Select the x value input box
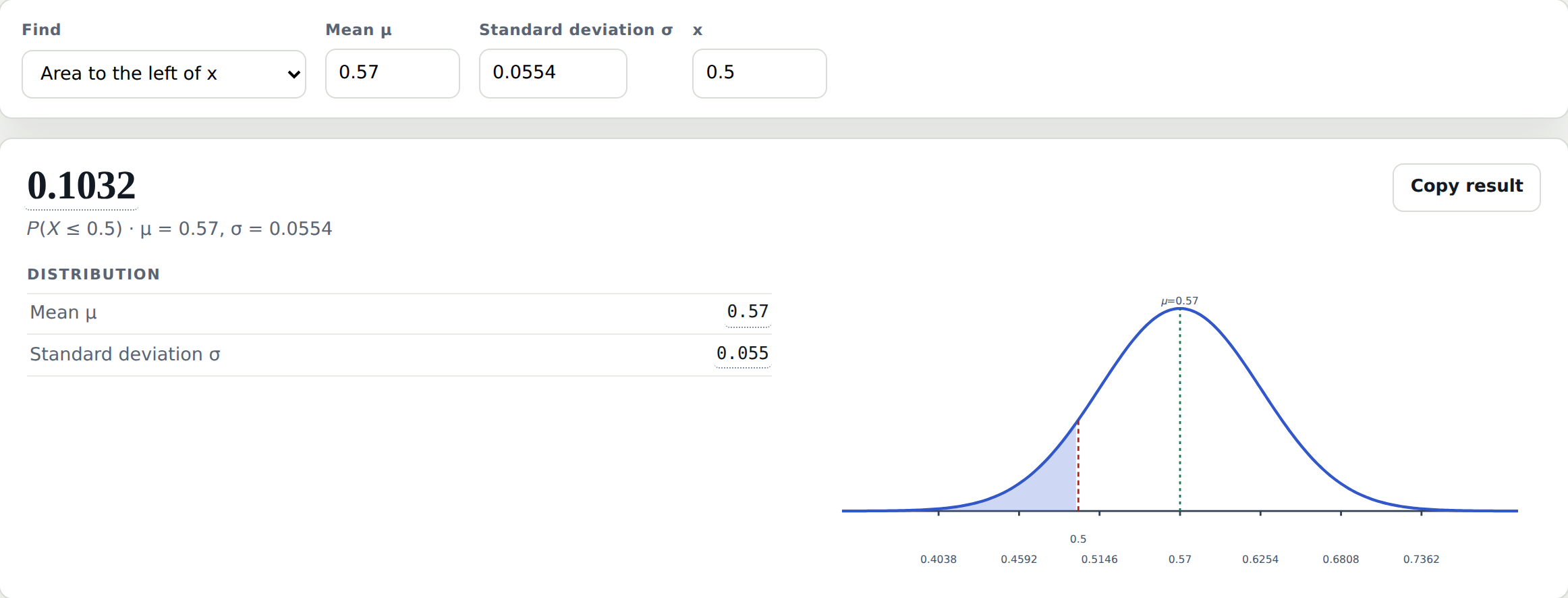Screen dimensions: 1568x598 pos(760,74)
